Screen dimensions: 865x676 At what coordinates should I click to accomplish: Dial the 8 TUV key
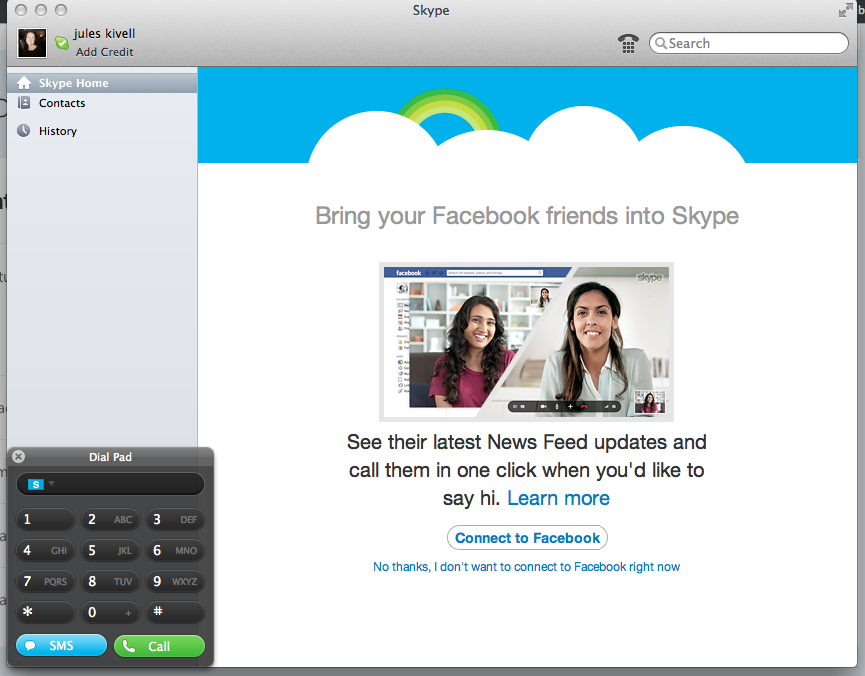click(110, 581)
